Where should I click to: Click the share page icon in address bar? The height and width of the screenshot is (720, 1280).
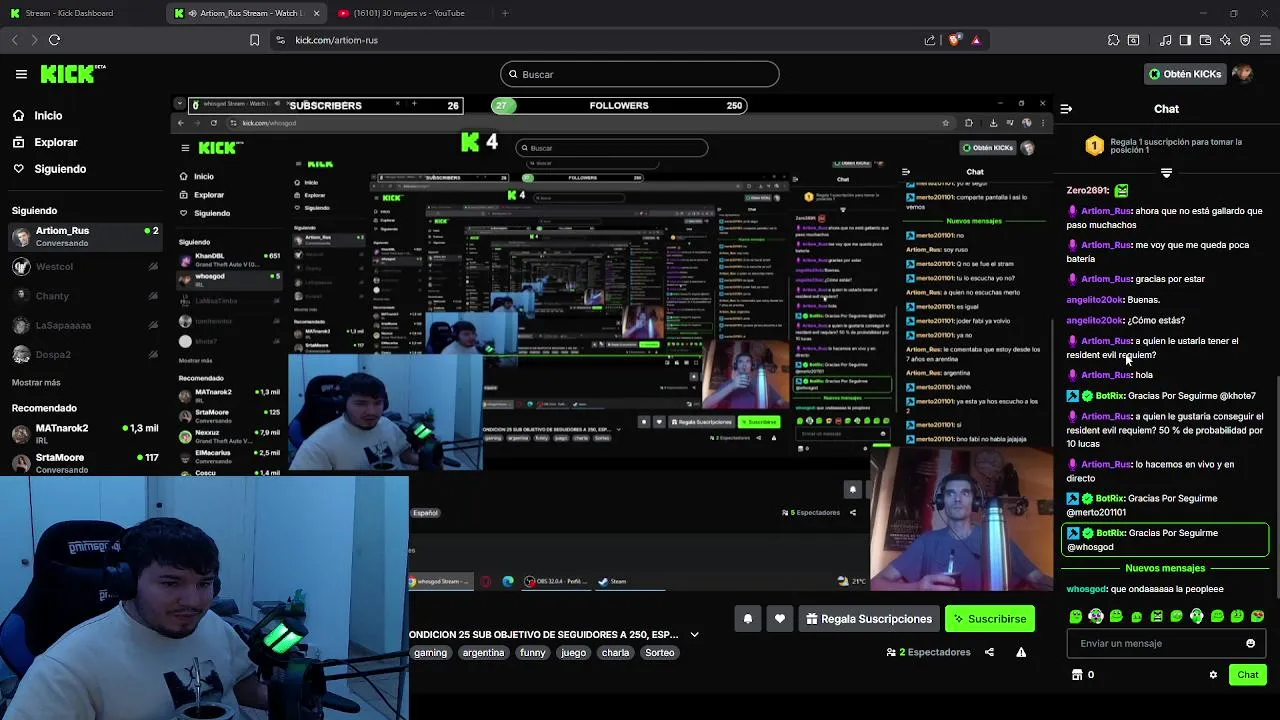tap(930, 40)
